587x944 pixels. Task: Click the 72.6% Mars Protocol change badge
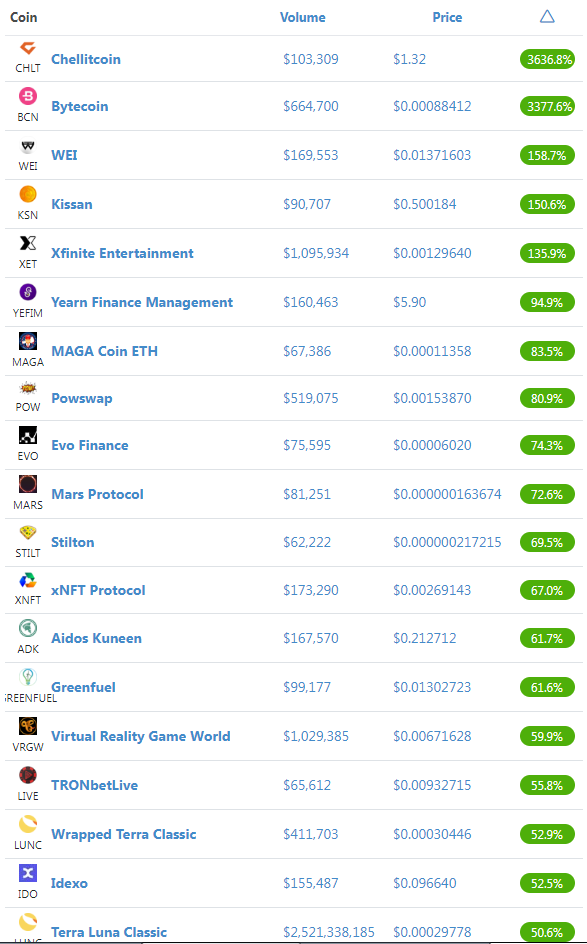coord(547,494)
